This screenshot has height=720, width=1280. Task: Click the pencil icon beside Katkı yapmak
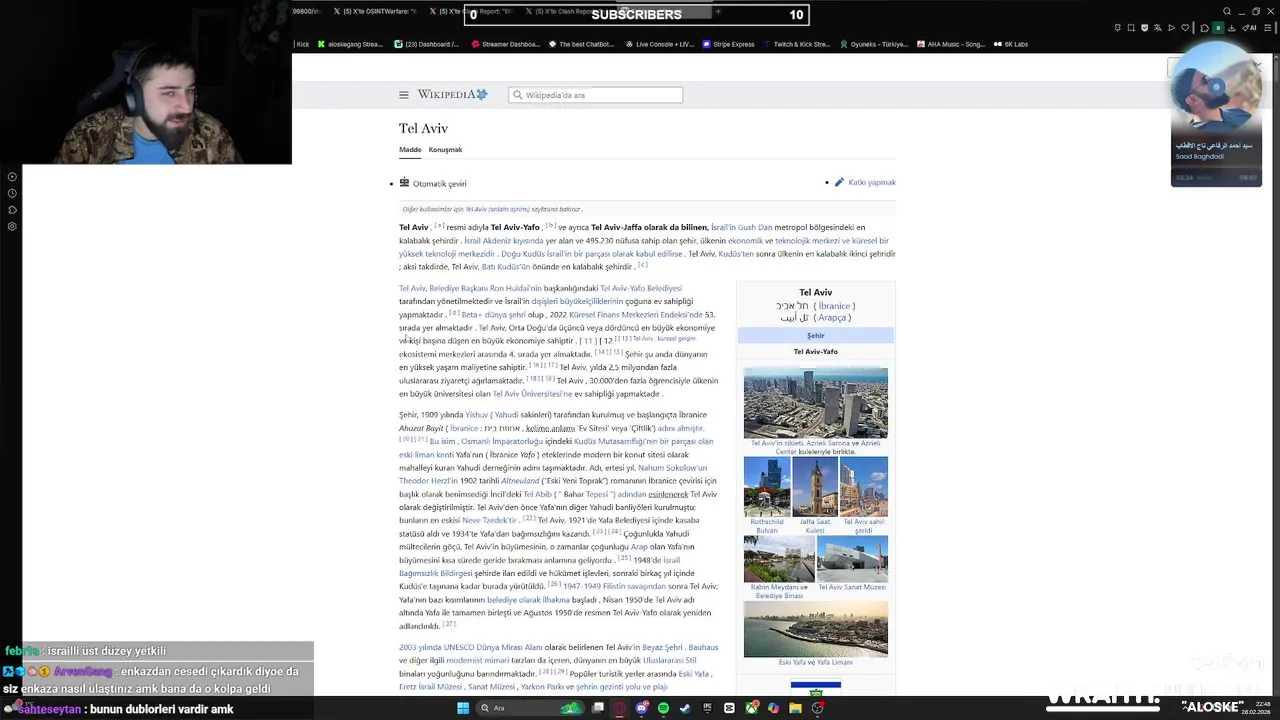click(839, 182)
